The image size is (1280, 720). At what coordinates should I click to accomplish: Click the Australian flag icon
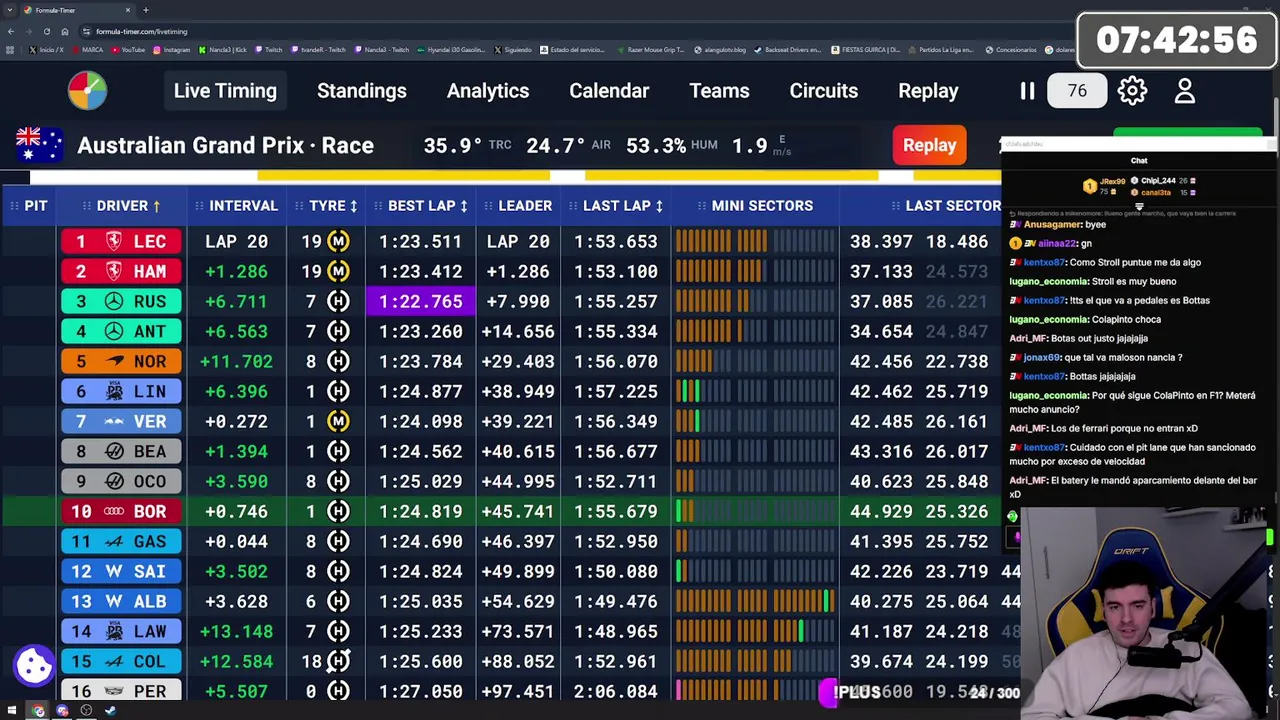tap(40, 145)
